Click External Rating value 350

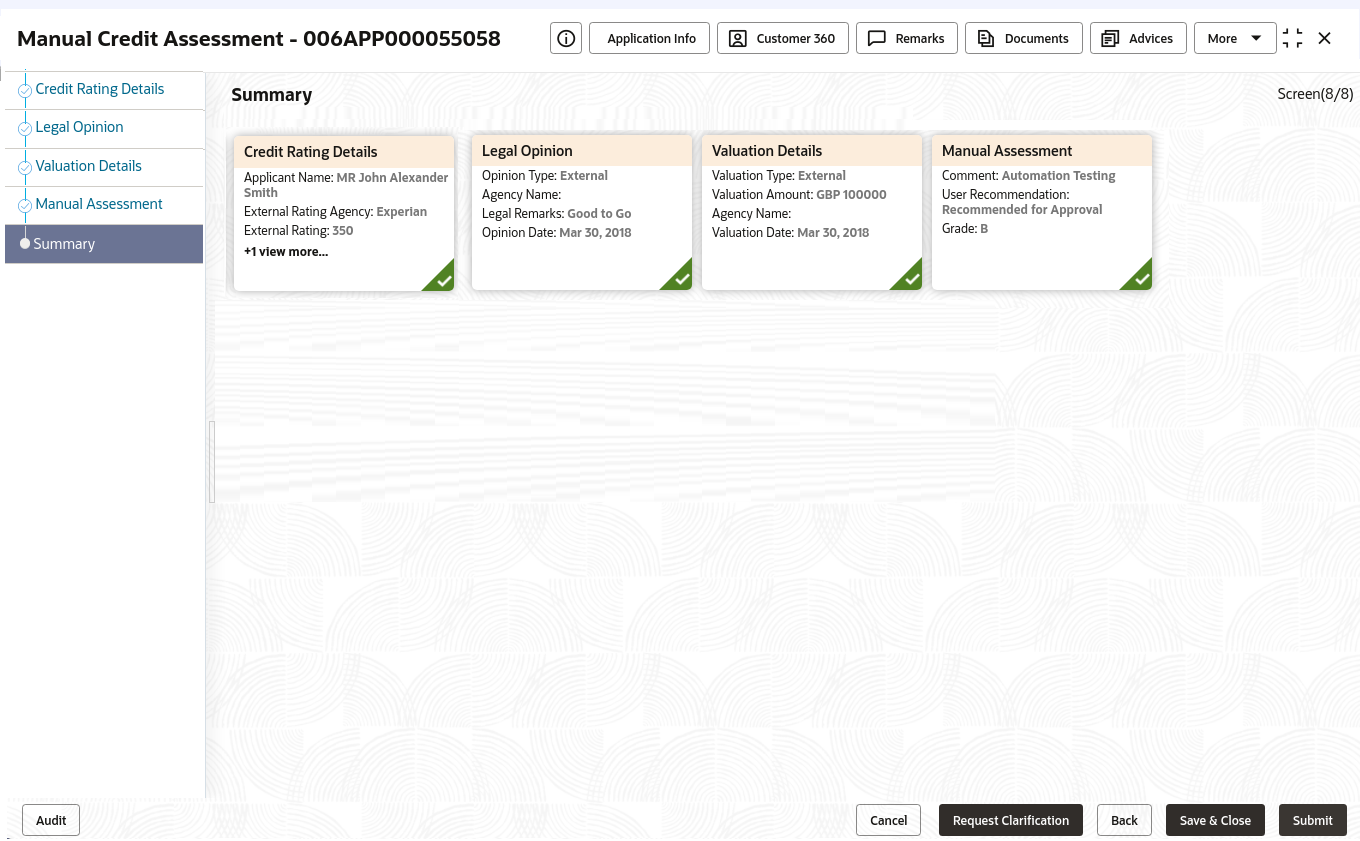coord(343,231)
